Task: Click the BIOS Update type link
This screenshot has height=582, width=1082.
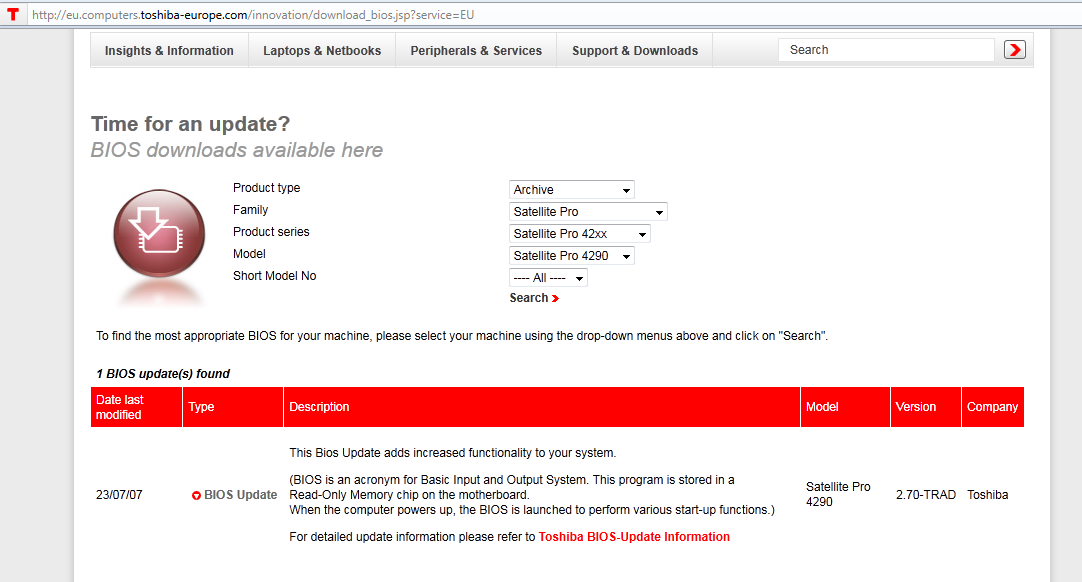Action: point(240,495)
